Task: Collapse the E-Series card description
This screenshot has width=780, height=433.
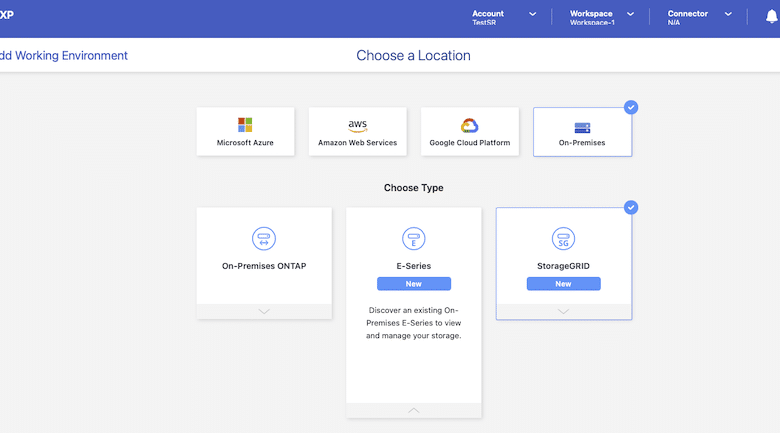Action: click(x=413, y=411)
